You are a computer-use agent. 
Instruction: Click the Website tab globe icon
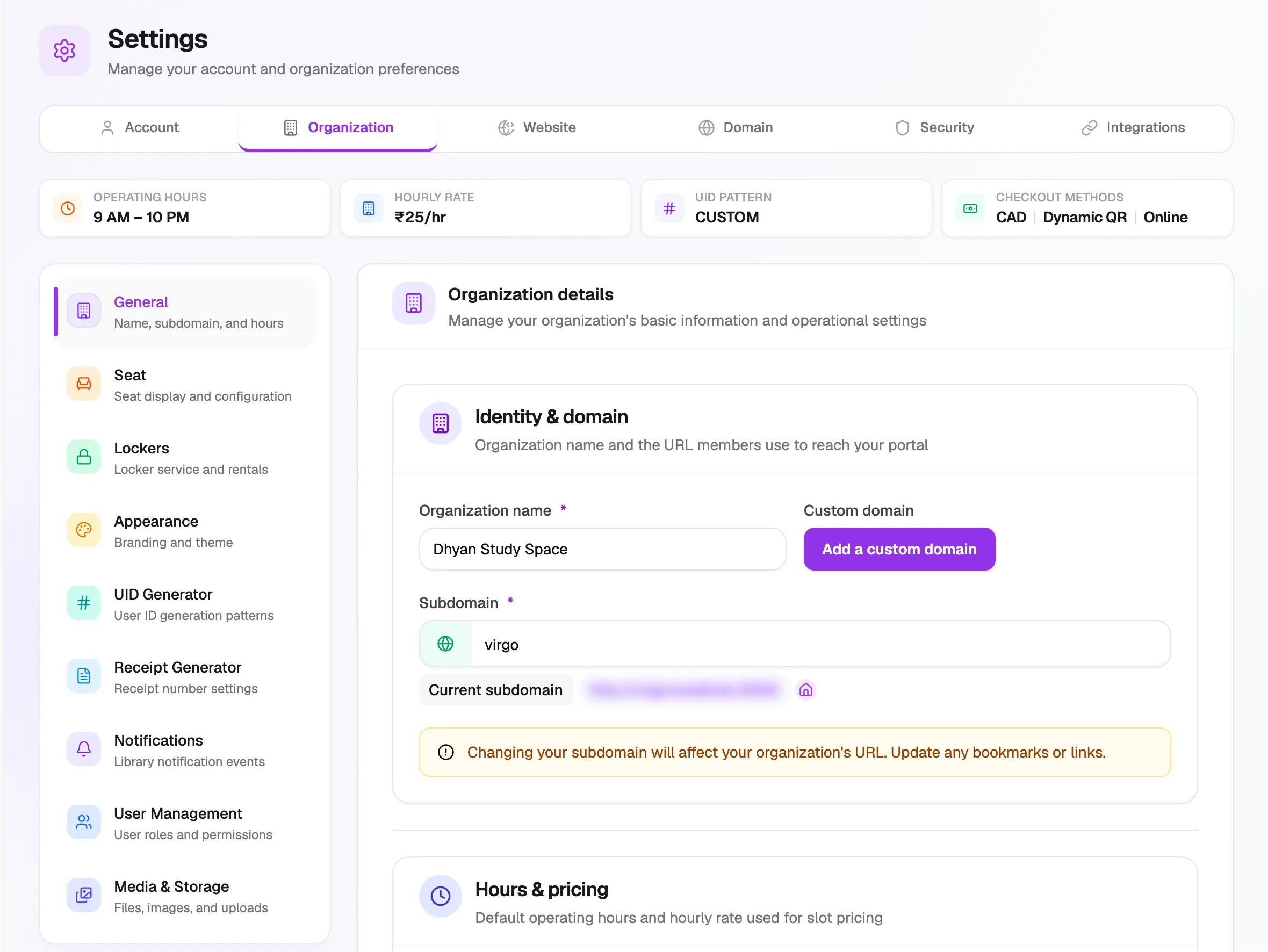click(506, 128)
